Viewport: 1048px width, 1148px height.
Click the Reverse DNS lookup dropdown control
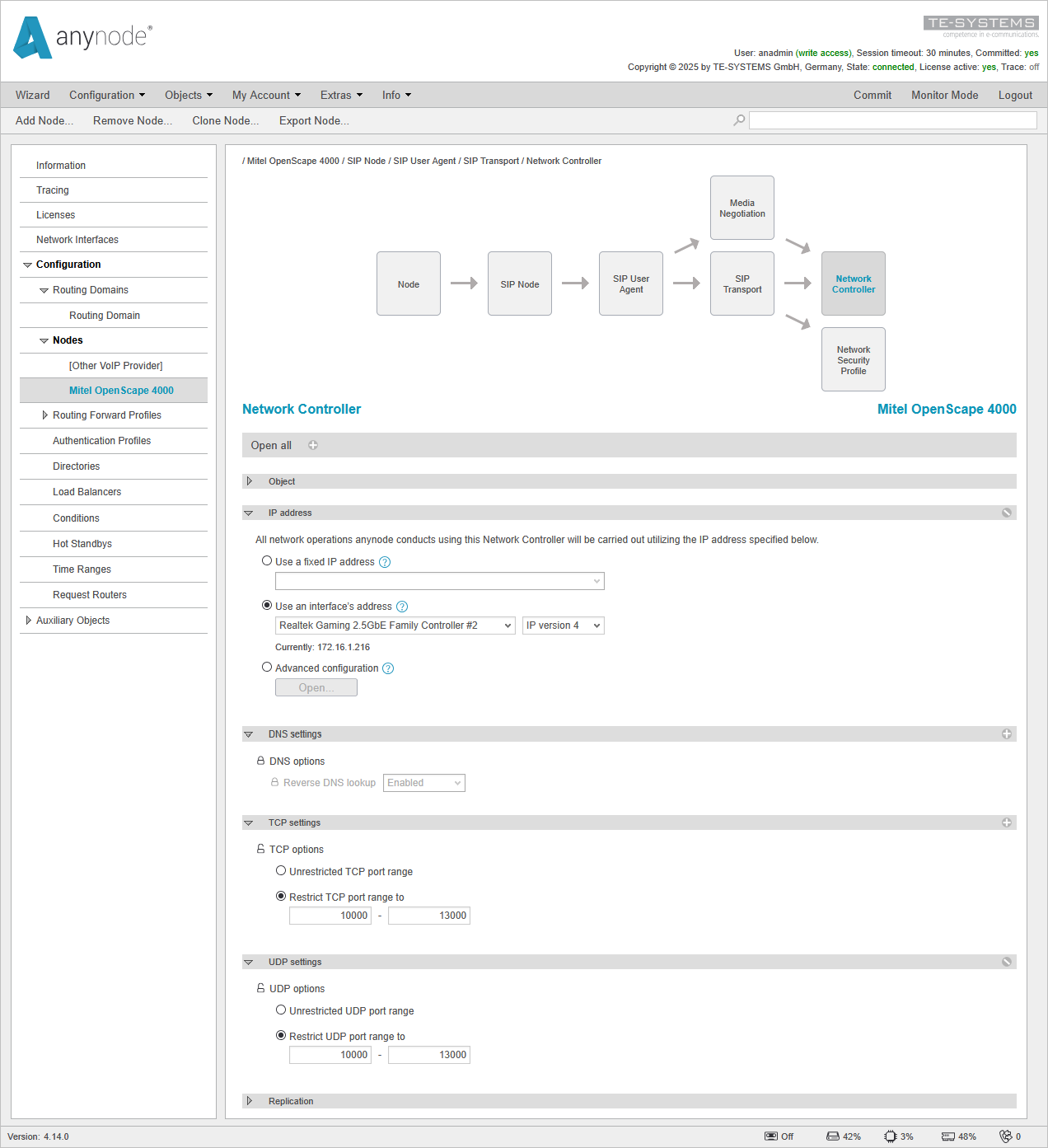coord(423,782)
